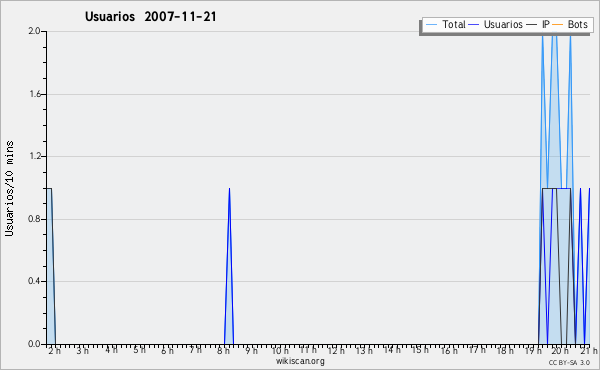Click the '13 h' x-axis label
Screen dimensions: 600x370
364,350
